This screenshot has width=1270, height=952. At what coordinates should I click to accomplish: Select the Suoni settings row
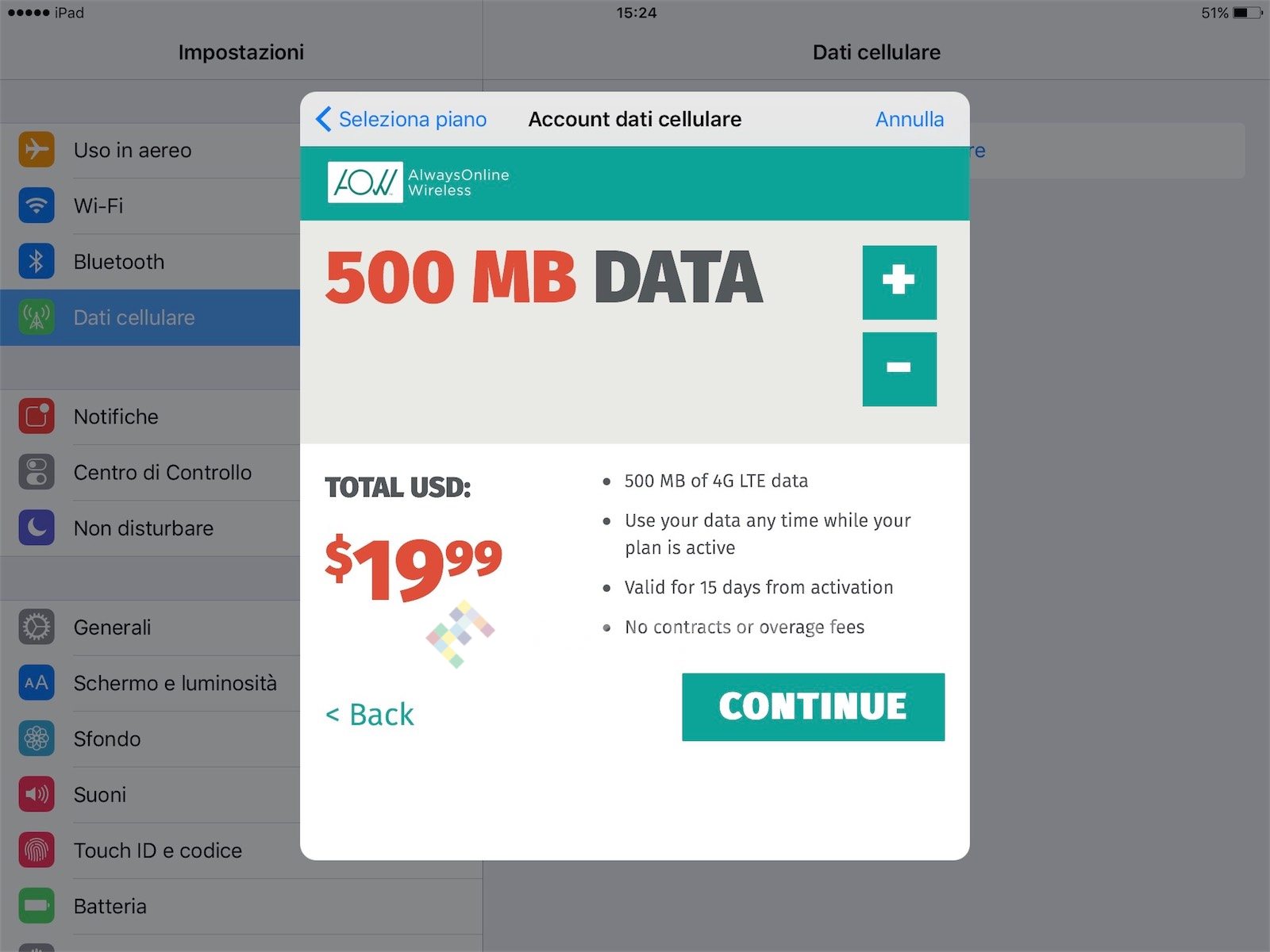click(x=100, y=794)
